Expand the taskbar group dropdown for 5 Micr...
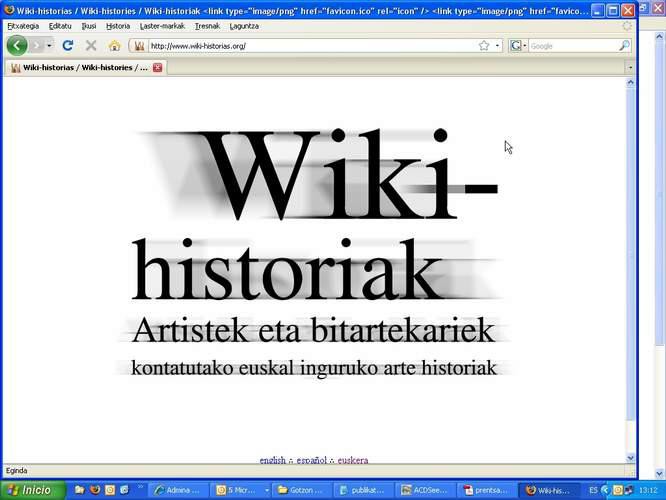The image size is (666, 500). click(266, 490)
